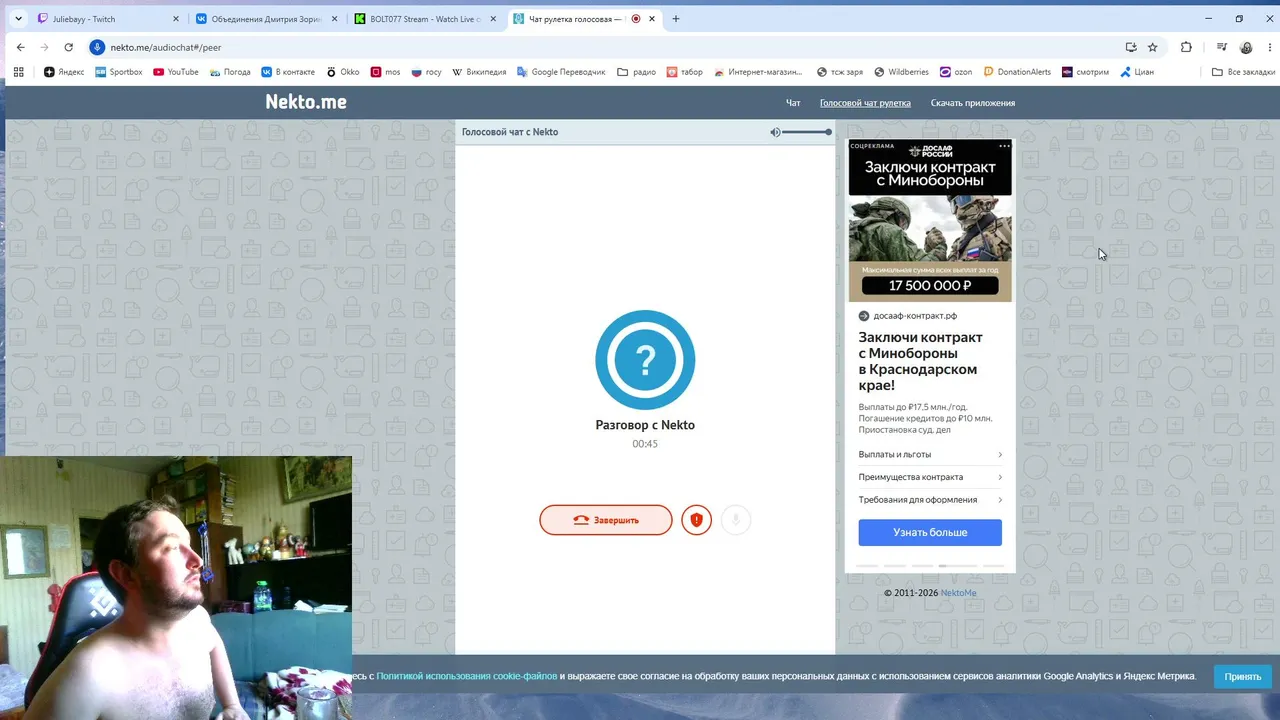1280x720 pixels.
Task: Open the browser profile avatar
Action: 1246,47
